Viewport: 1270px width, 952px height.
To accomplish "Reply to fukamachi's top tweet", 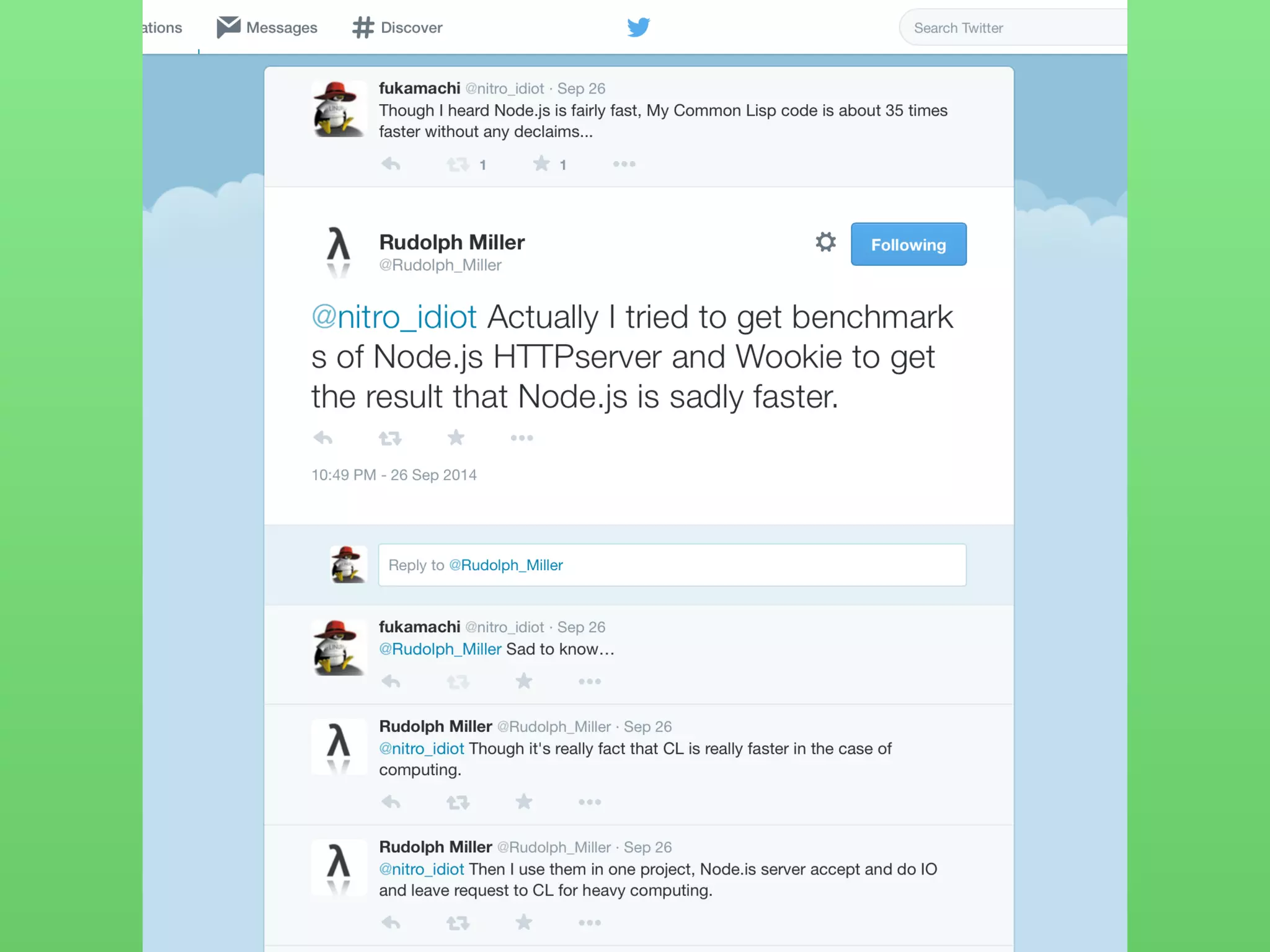I will pos(391,164).
